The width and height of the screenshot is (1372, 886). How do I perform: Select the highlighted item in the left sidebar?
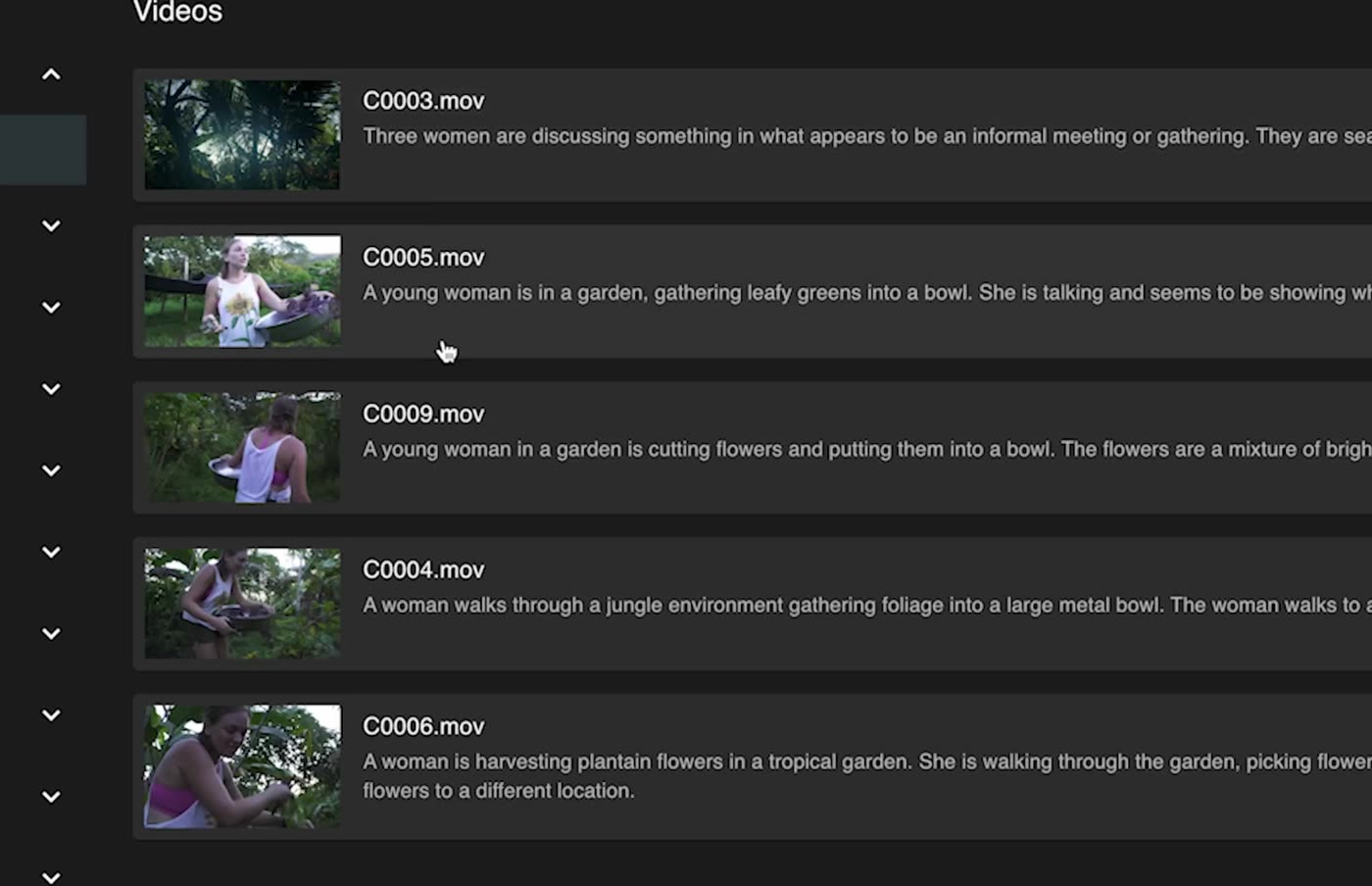43,150
